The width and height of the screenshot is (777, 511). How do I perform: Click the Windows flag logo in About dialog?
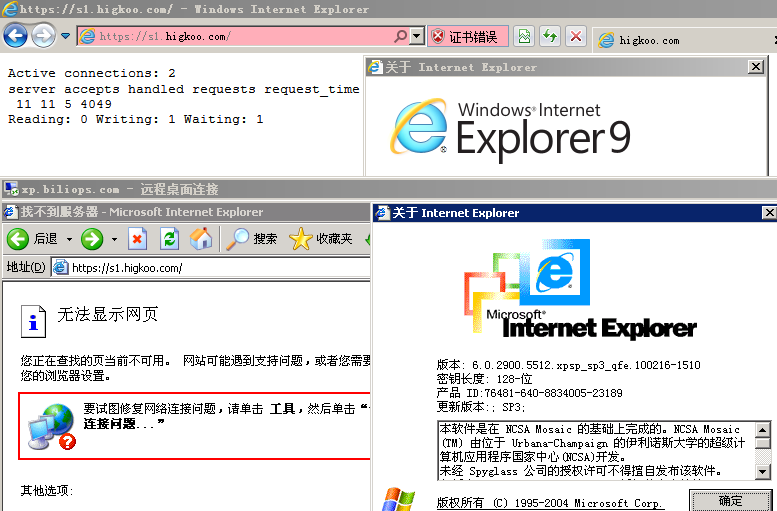399,499
